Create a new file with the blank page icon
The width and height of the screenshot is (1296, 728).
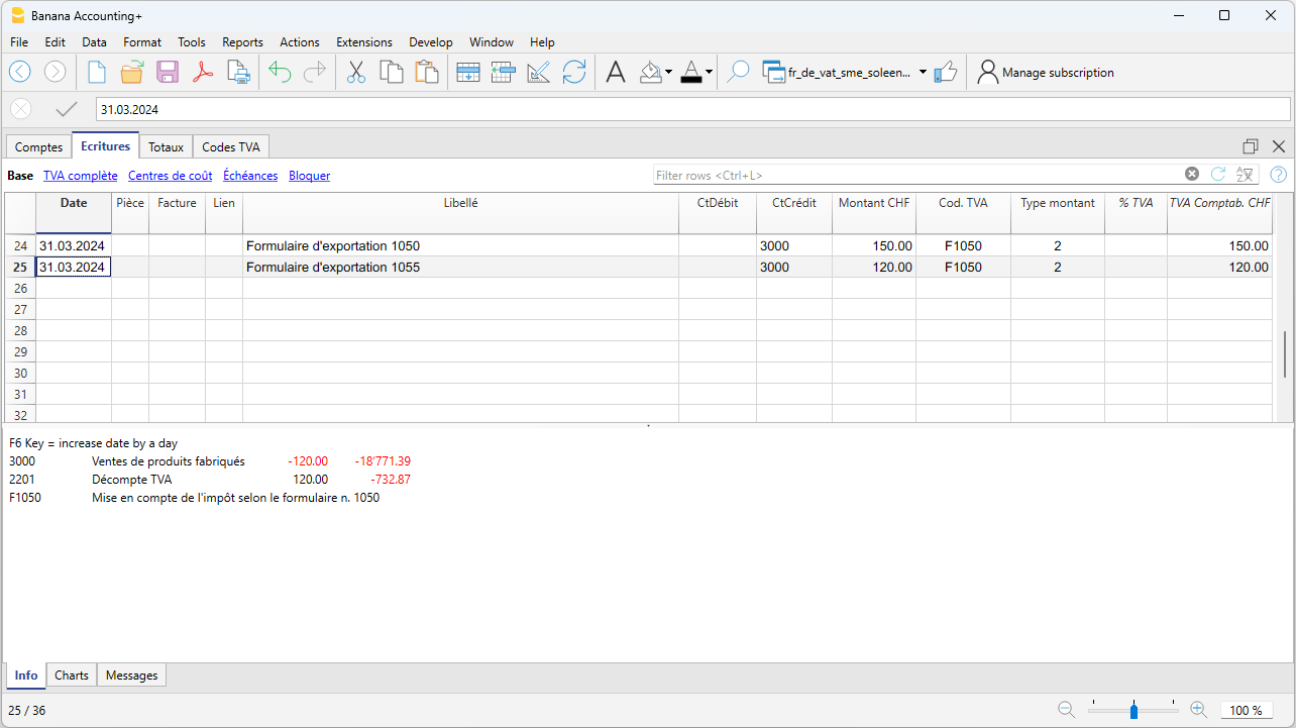tap(97, 72)
